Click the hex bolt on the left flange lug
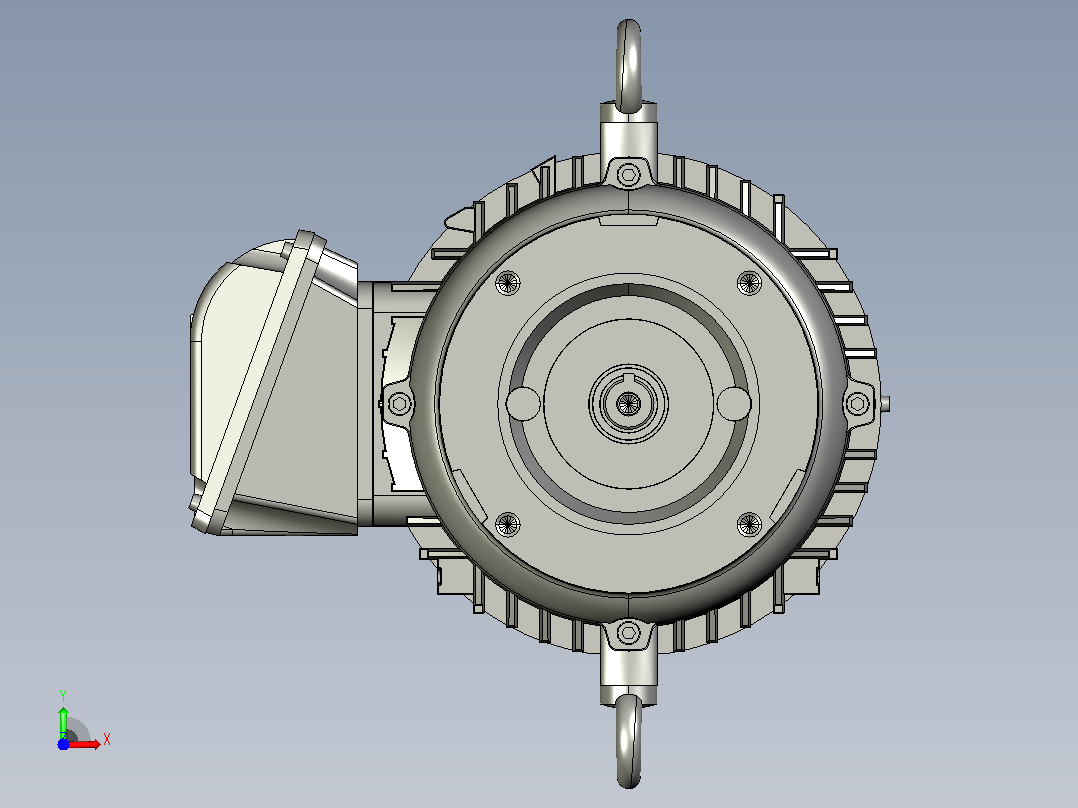This screenshot has width=1078, height=808. click(x=399, y=403)
